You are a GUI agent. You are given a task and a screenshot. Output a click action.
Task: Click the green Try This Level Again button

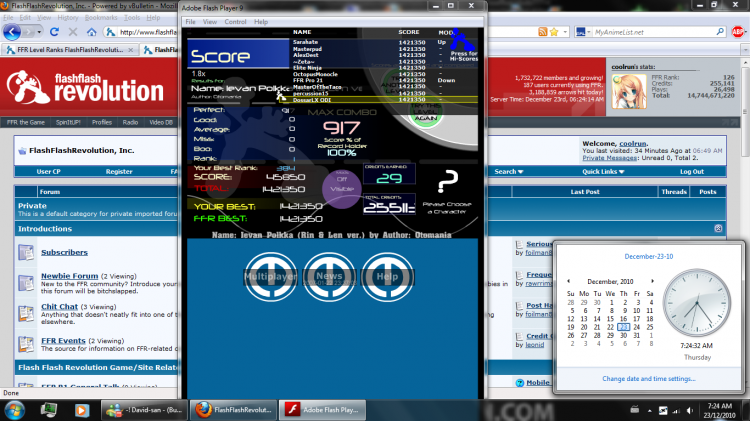(x=426, y=112)
